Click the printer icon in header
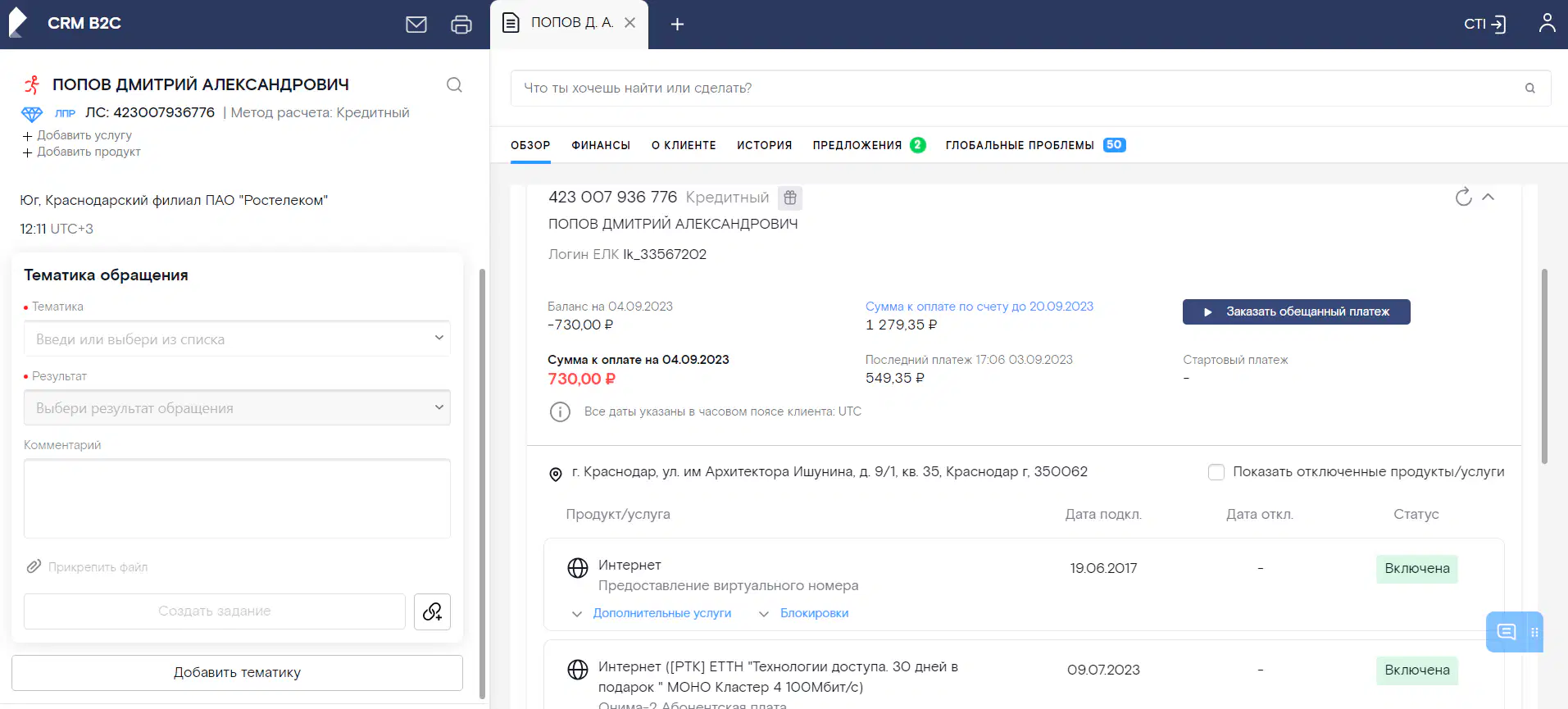 461,25
